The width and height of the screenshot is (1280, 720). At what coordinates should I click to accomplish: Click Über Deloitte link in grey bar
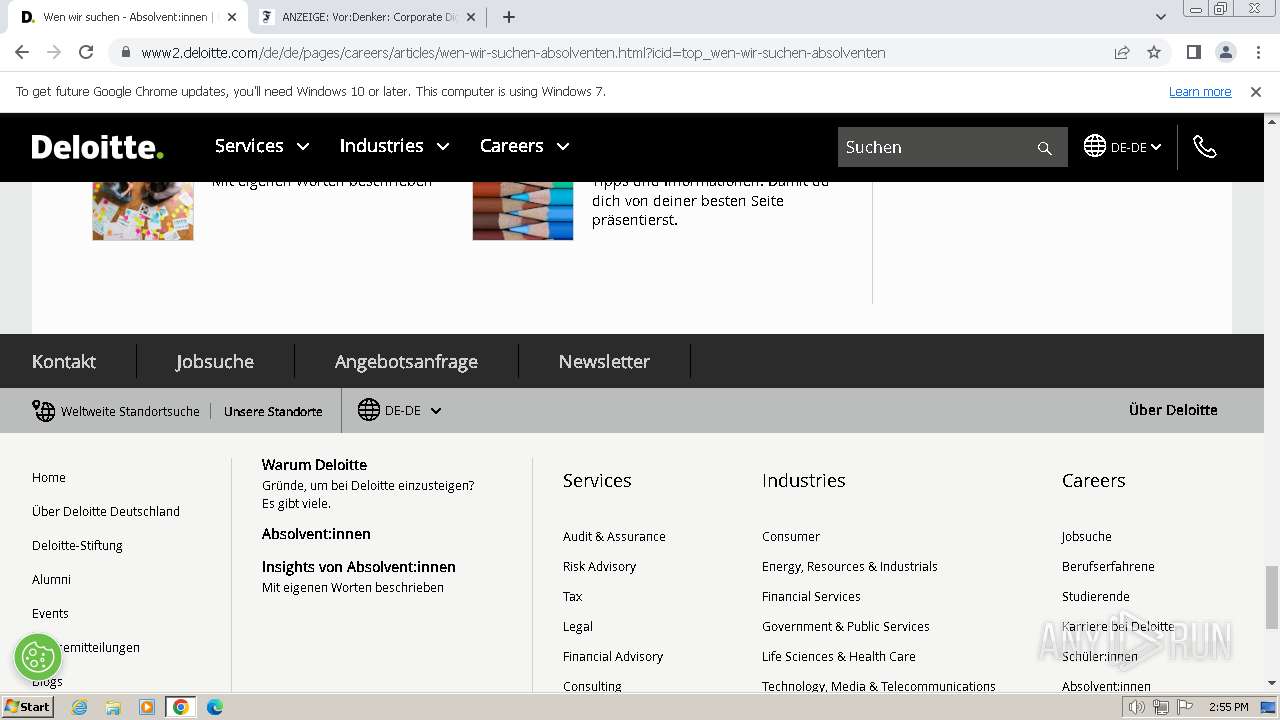[1173, 410]
